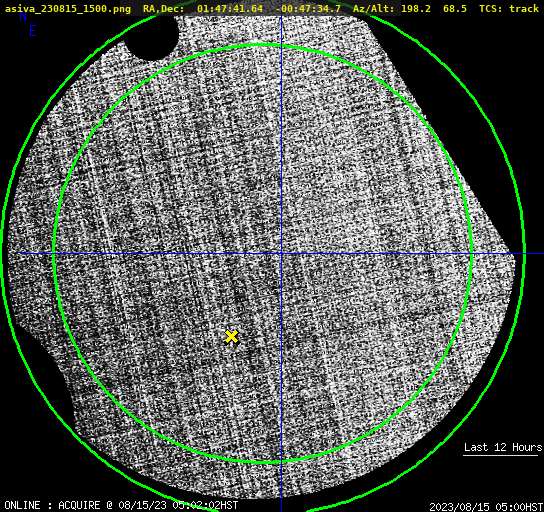Click the 2023/08/15 05:00HST timestamp
Viewport: 544px width, 512px height.
pos(486,507)
